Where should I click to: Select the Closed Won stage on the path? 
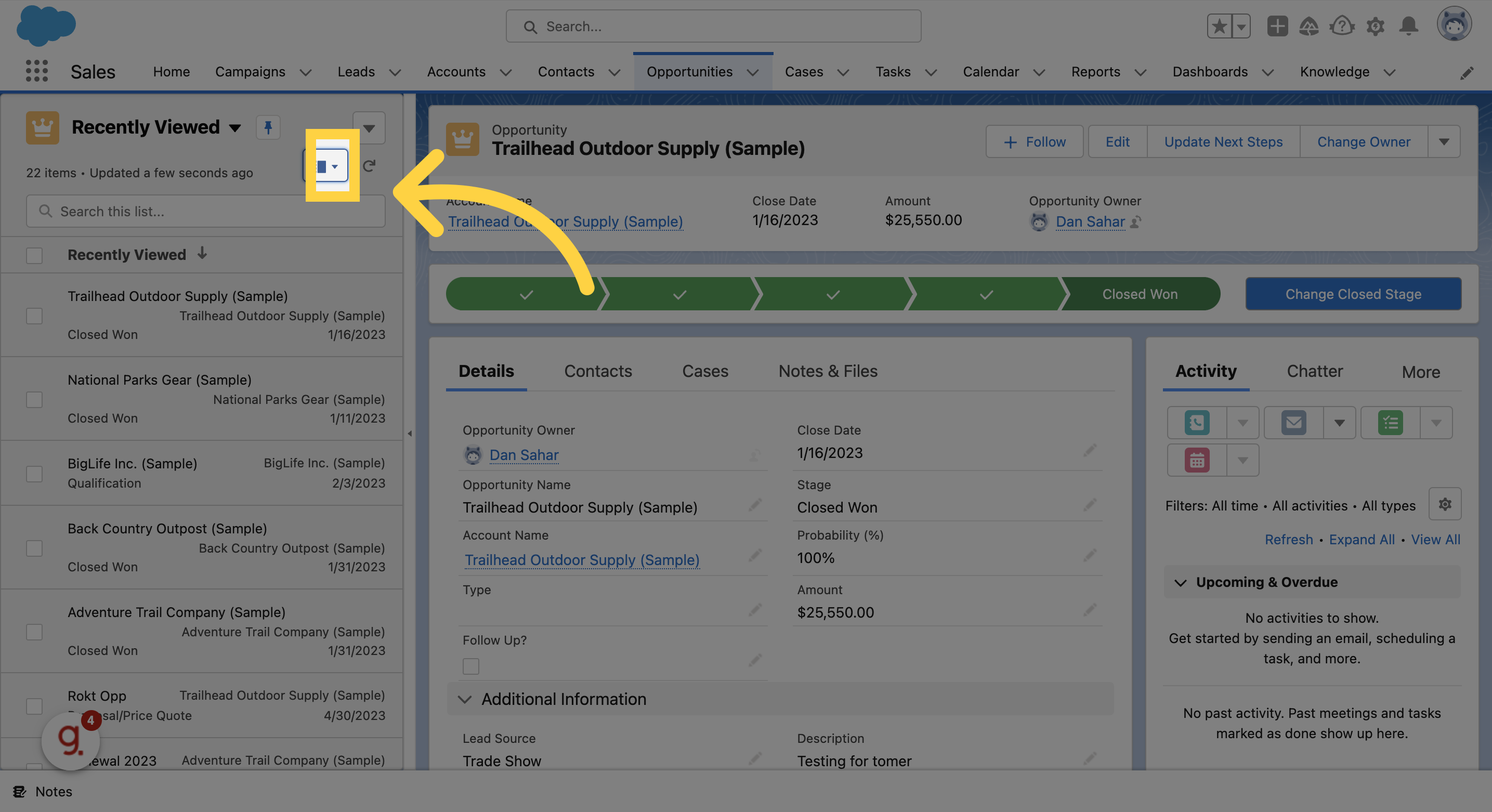tap(1140, 294)
